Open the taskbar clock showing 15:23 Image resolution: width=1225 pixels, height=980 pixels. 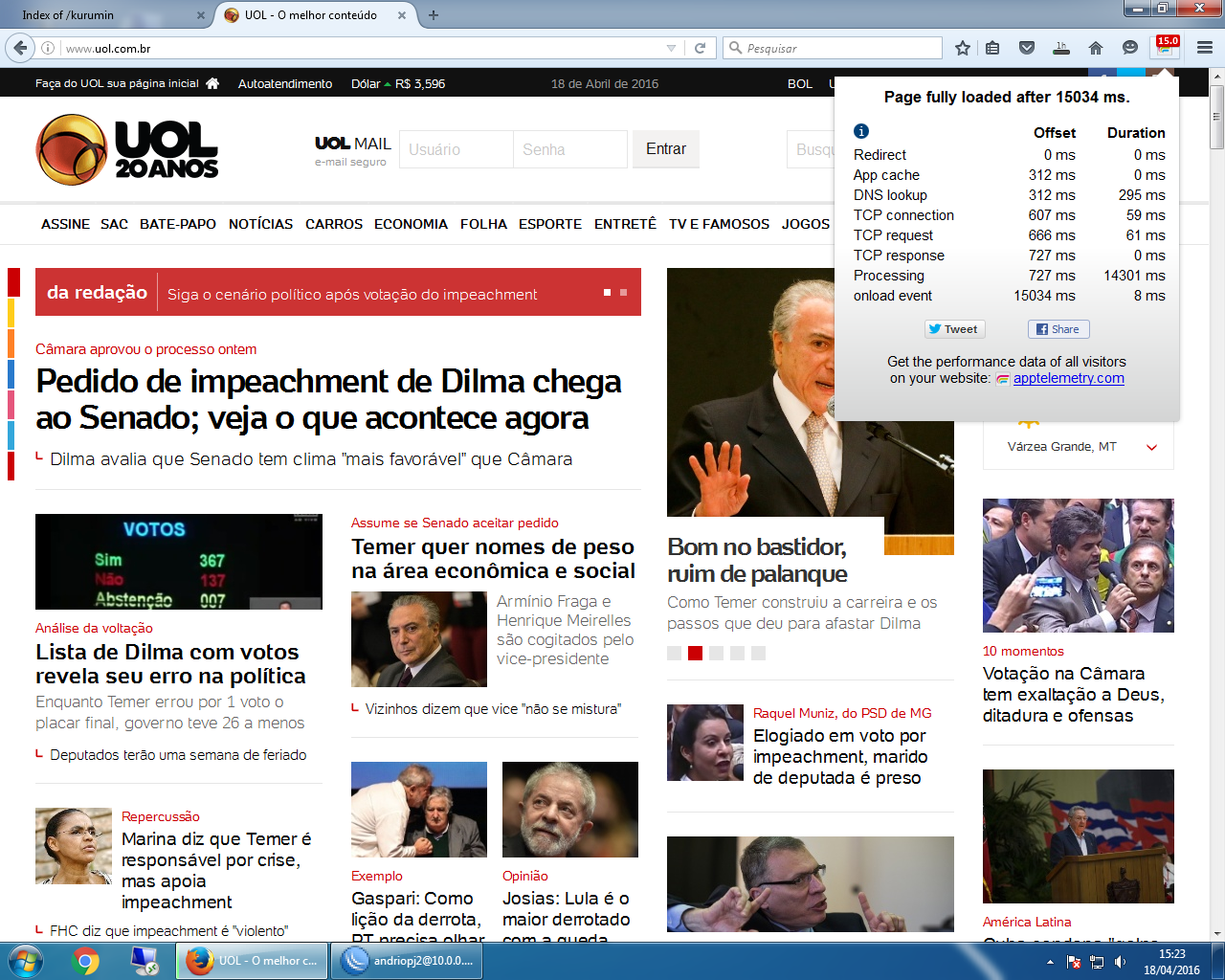pyautogui.click(x=1172, y=962)
